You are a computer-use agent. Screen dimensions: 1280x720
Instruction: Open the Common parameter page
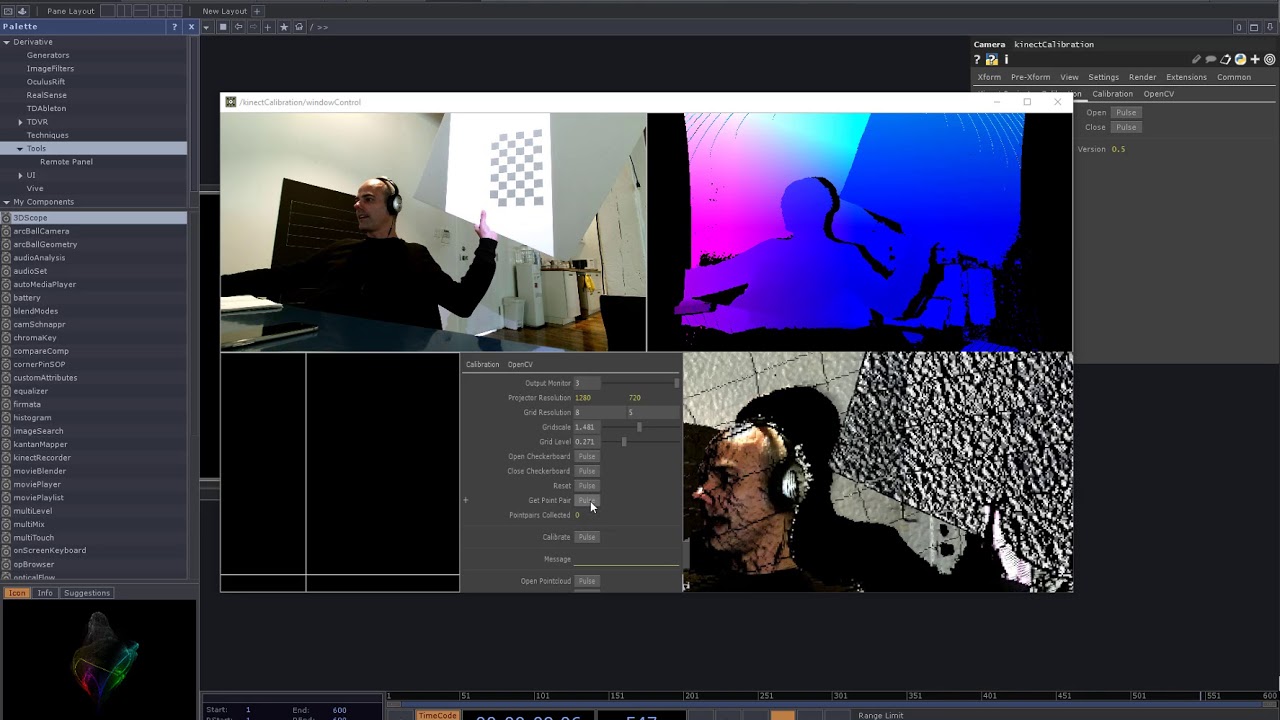(1234, 77)
